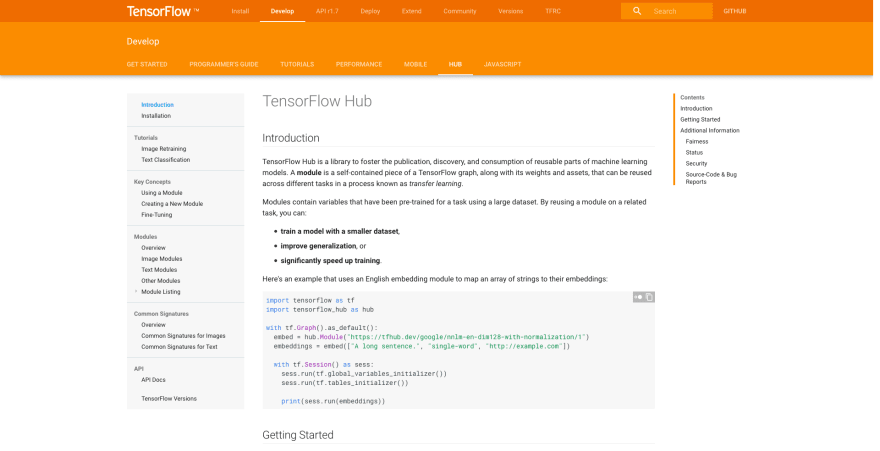
Task: Open the Versions menu
Action: click(x=511, y=11)
